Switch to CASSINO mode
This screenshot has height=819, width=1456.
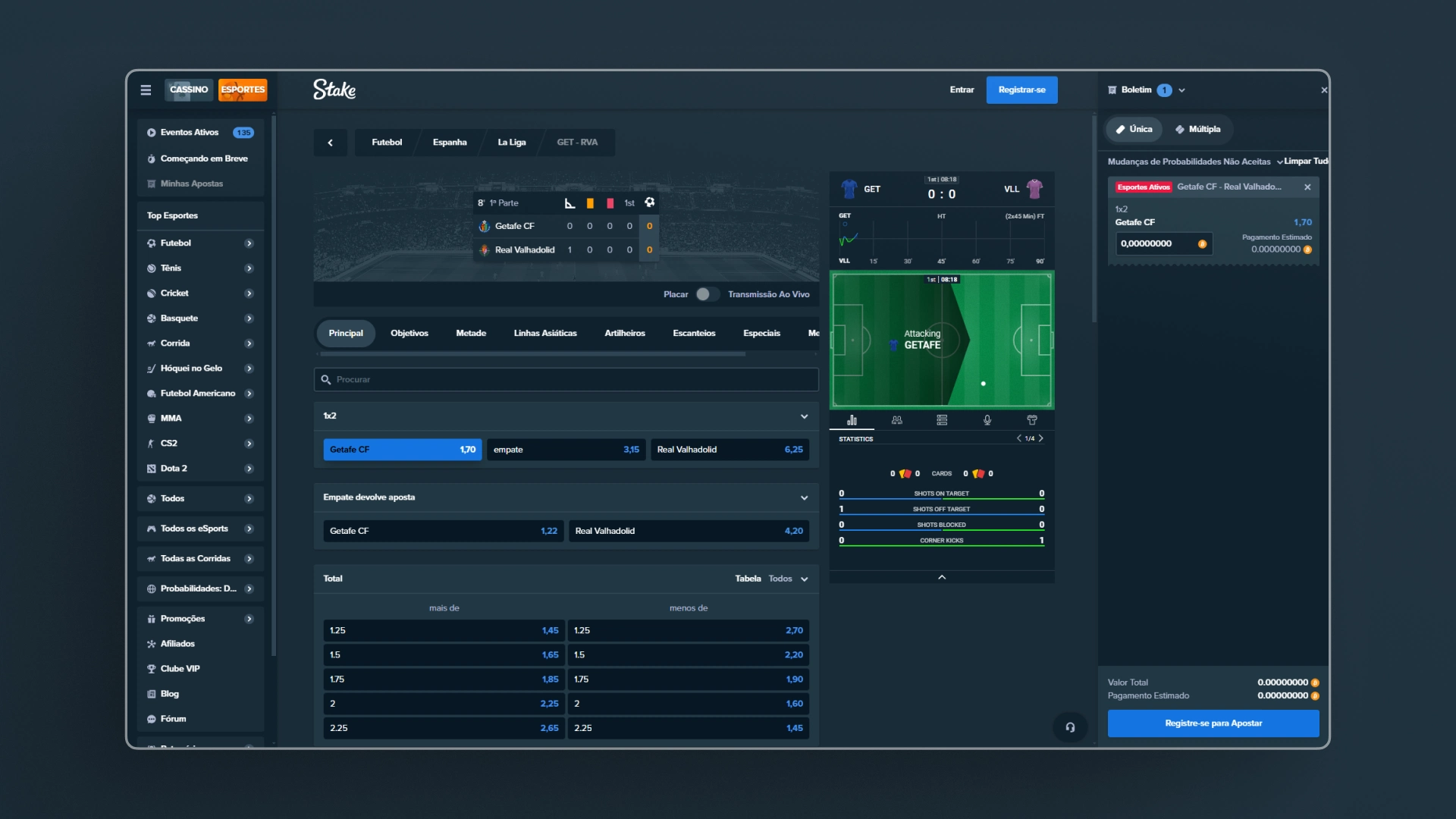point(189,89)
